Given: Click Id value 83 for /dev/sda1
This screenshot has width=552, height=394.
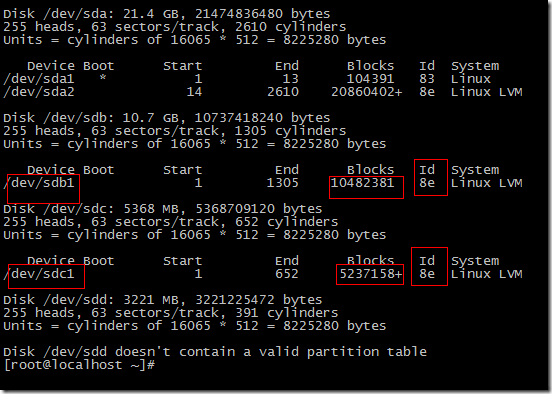Looking at the screenshot, I should [427, 79].
